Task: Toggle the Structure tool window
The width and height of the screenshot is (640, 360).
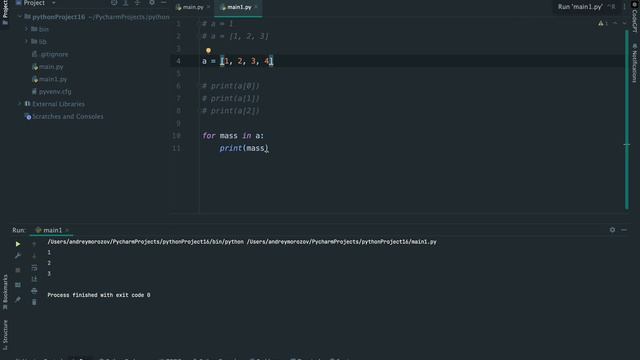Action: coord(5,335)
